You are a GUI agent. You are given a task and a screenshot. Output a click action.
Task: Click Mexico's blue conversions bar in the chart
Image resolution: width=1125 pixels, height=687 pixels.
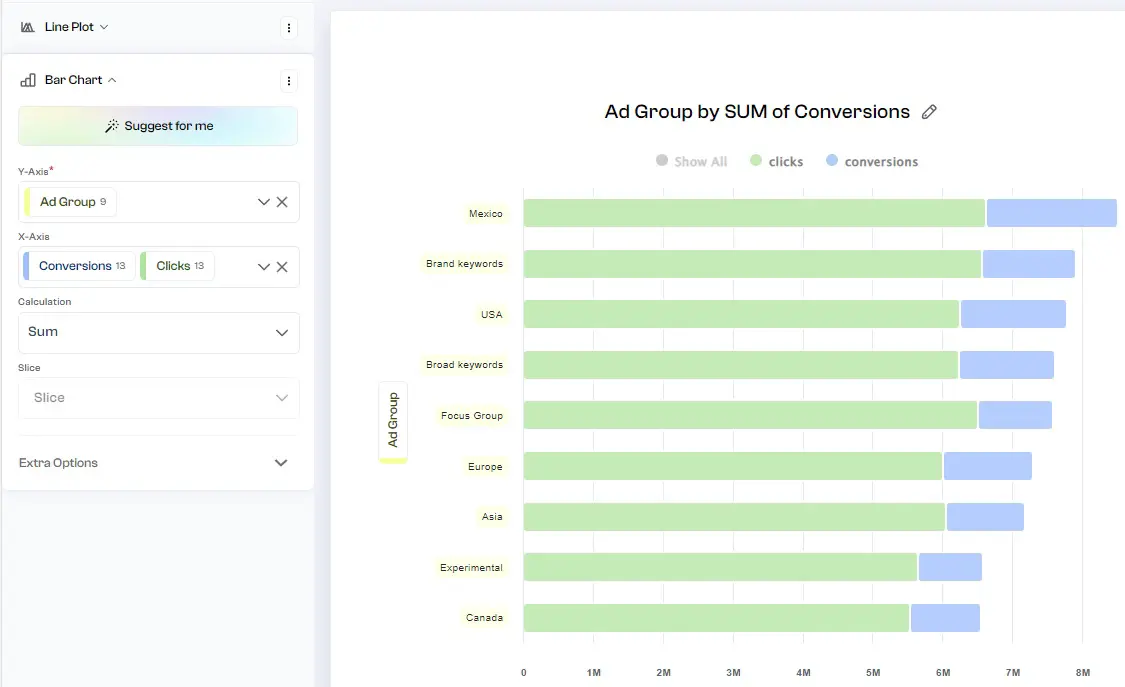(x=1050, y=212)
